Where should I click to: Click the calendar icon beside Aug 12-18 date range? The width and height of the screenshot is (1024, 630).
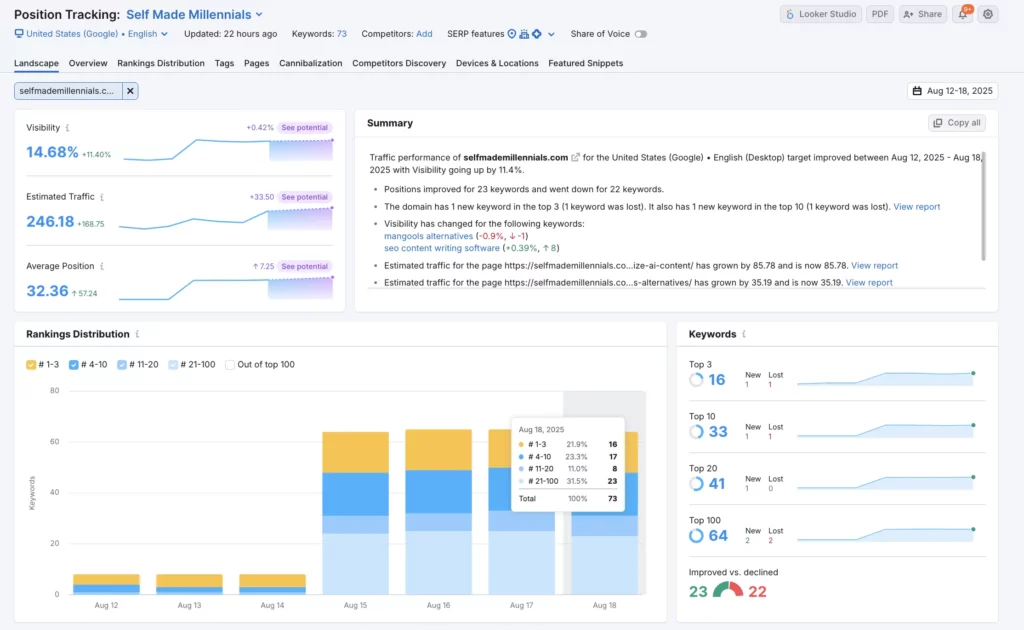[x=916, y=91]
